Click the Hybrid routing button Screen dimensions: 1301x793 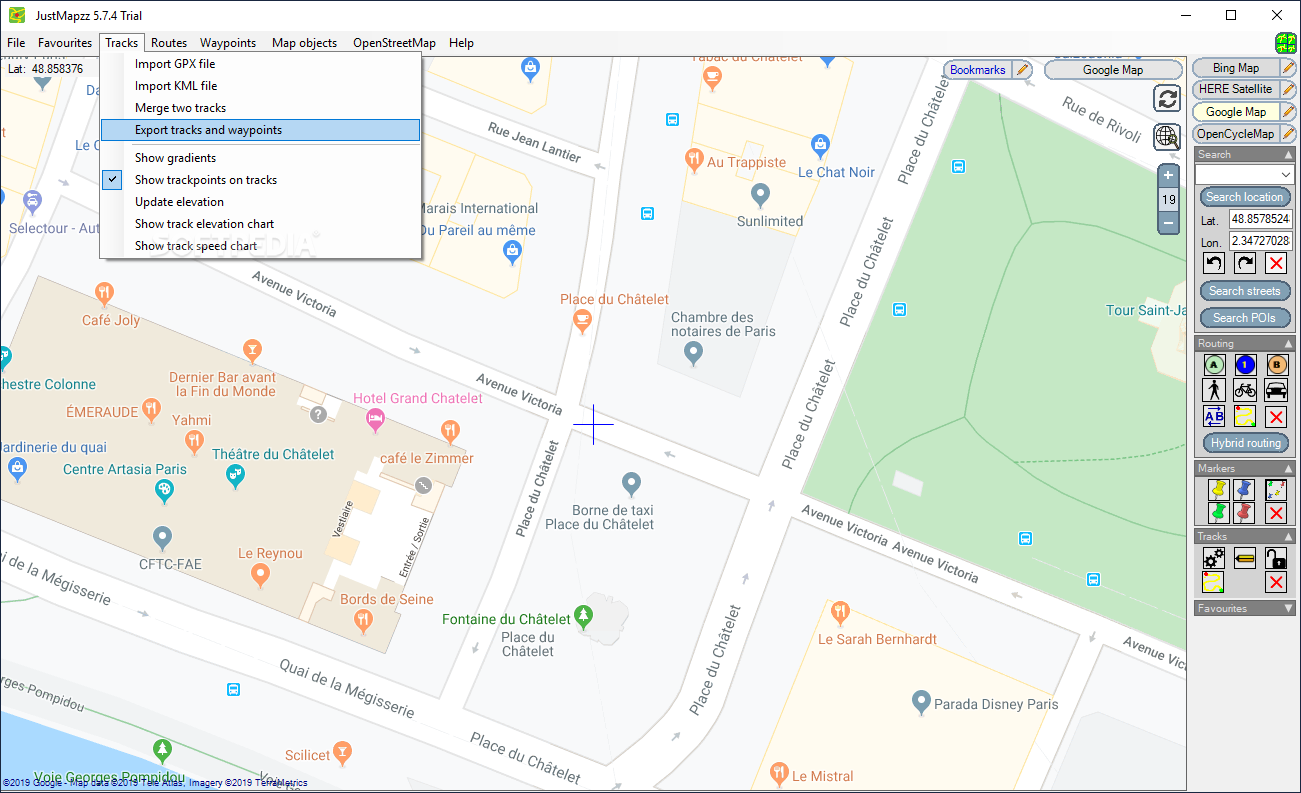pos(1245,443)
